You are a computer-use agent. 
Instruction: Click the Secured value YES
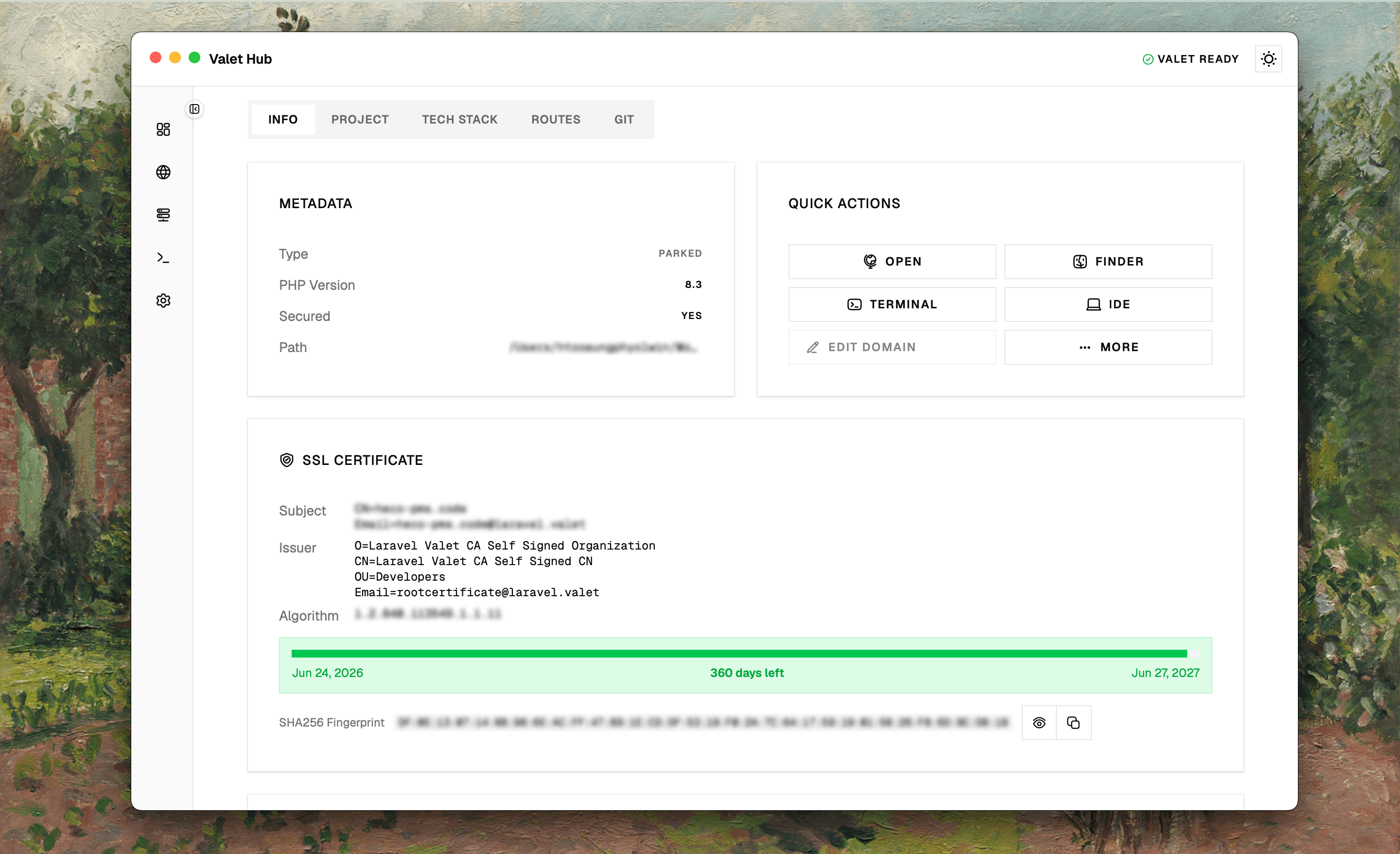pyautogui.click(x=691, y=316)
